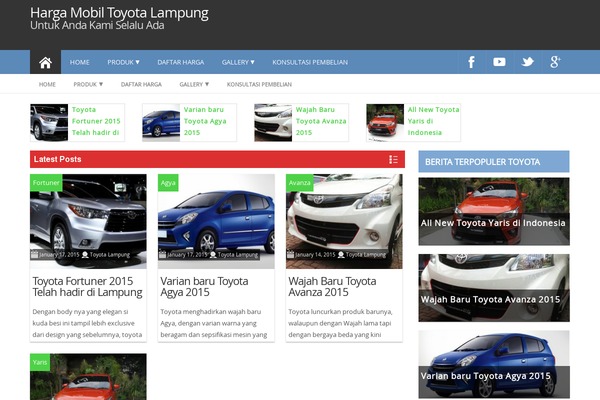Click the red Yaris featured thumbnail at top
Screen dimensions: 600x400
click(x=385, y=122)
